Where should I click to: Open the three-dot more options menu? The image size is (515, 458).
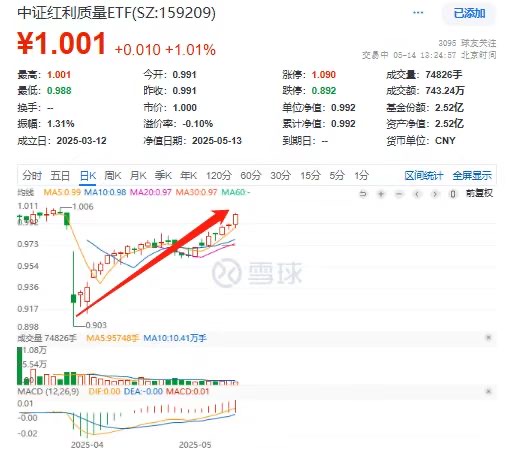point(418,13)
